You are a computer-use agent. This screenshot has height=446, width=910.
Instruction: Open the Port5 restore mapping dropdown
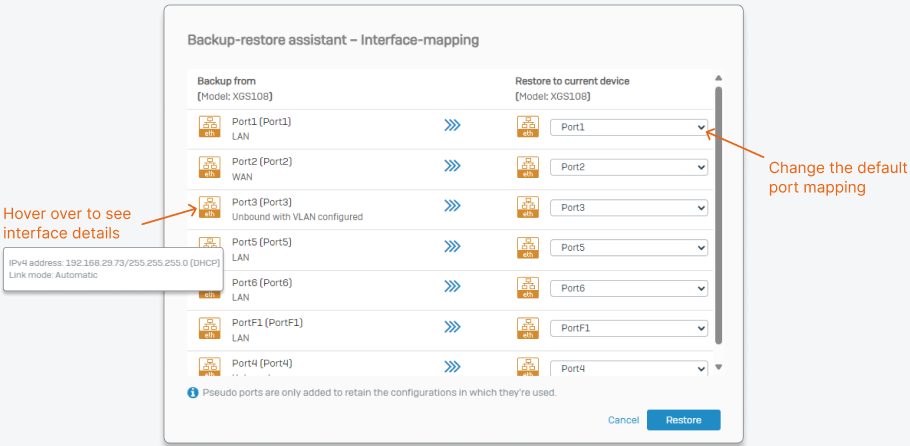628,247
